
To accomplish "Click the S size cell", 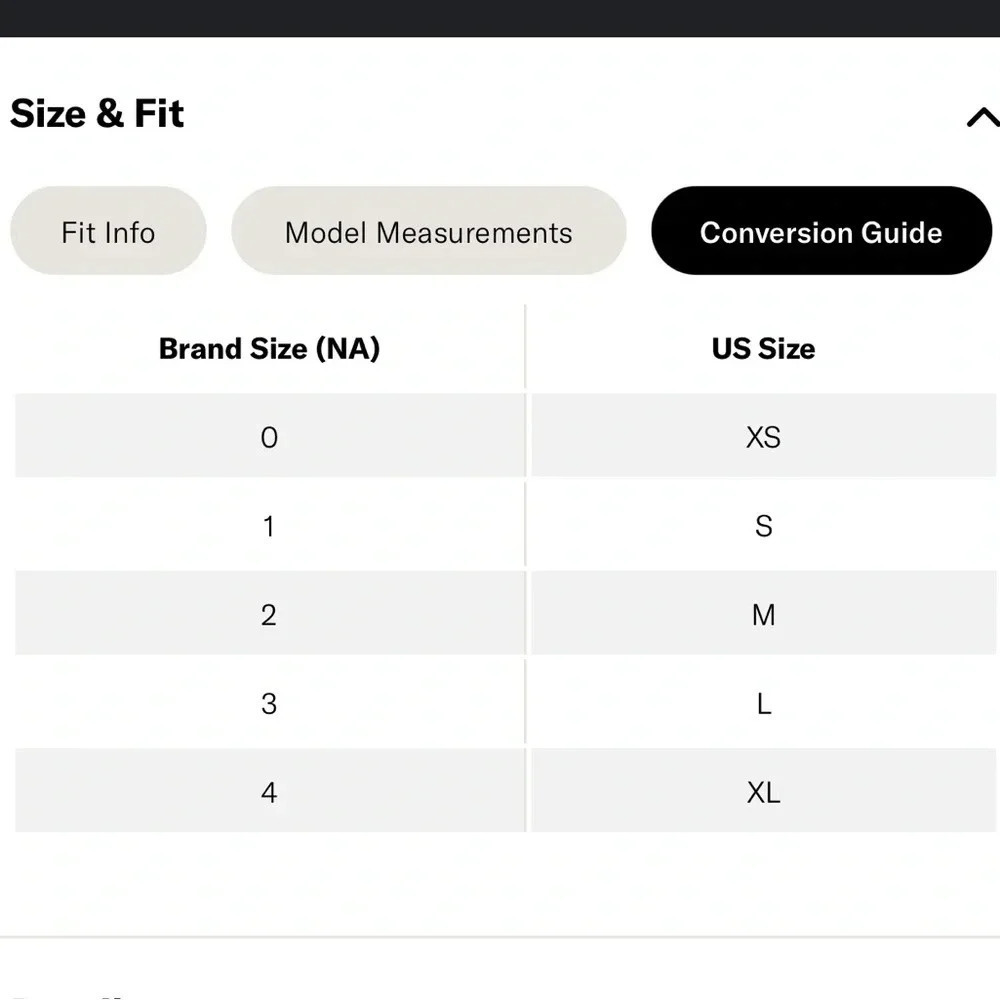I will [x=763, y=526].
